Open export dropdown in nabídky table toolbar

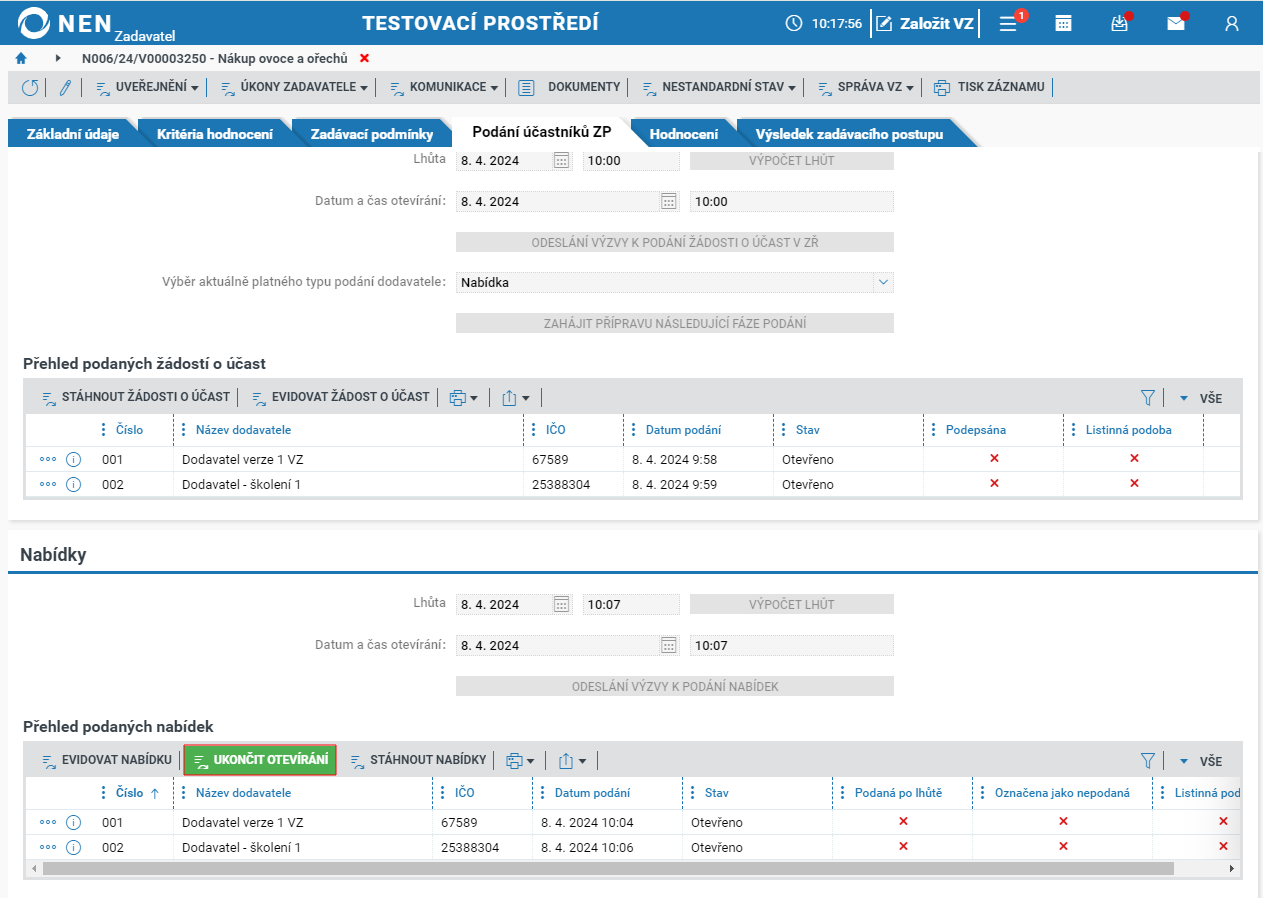[x=572, y=760]
